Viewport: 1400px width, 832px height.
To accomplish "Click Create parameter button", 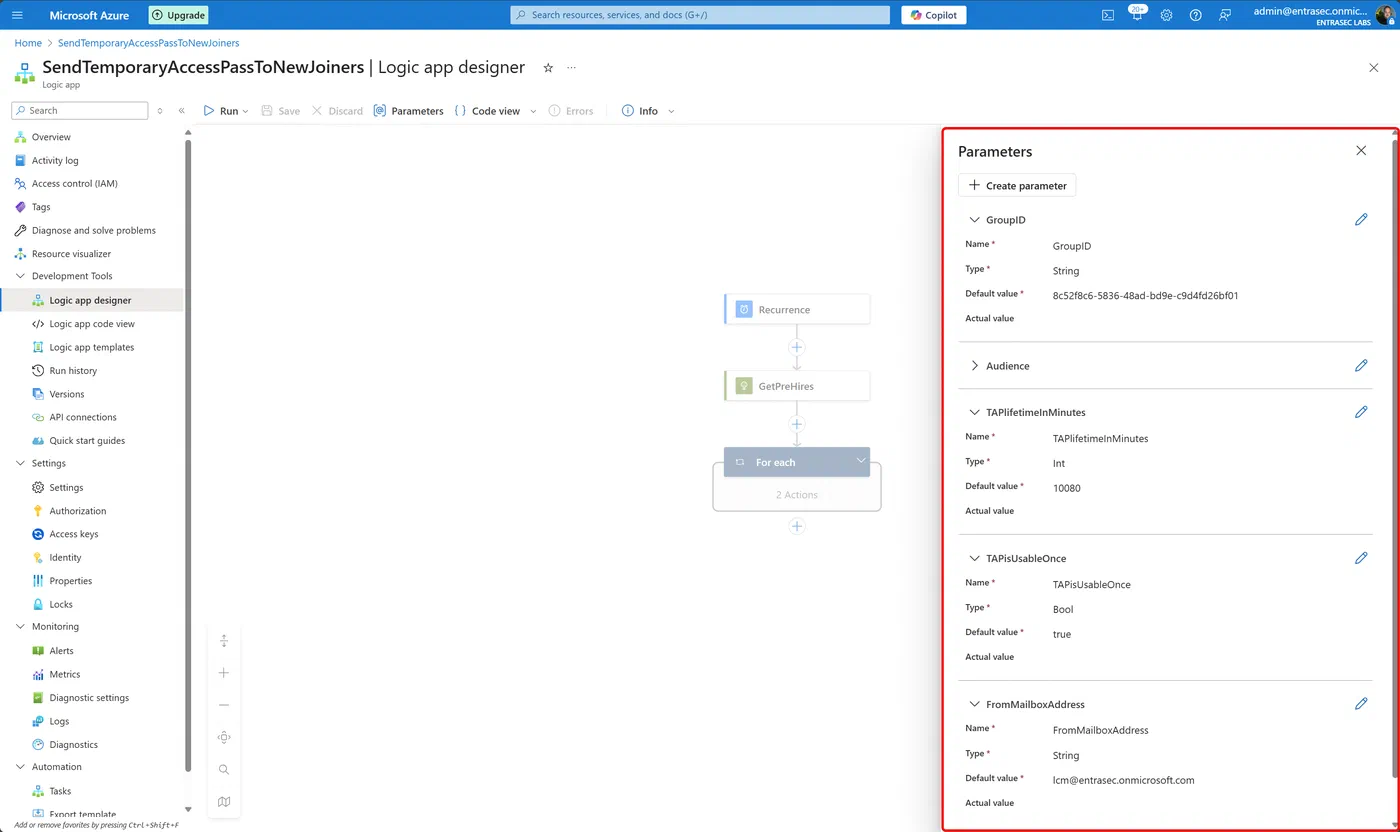I will tap(1017, 185).
